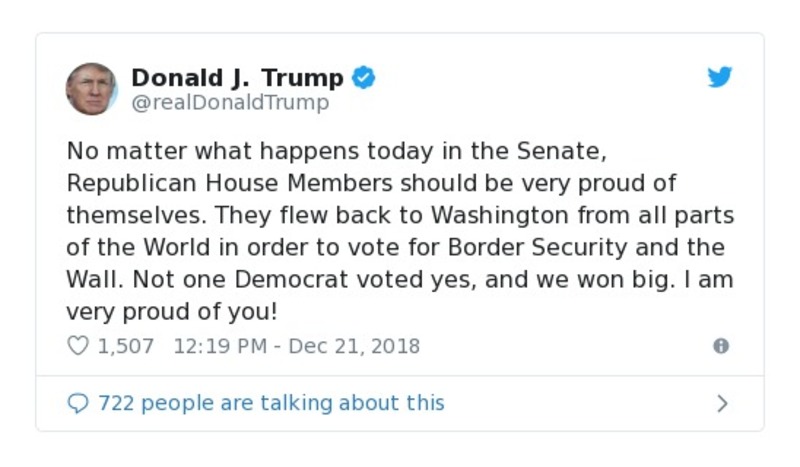
Task: Click the Twitter bird logo
Action: tap(720, 78)
